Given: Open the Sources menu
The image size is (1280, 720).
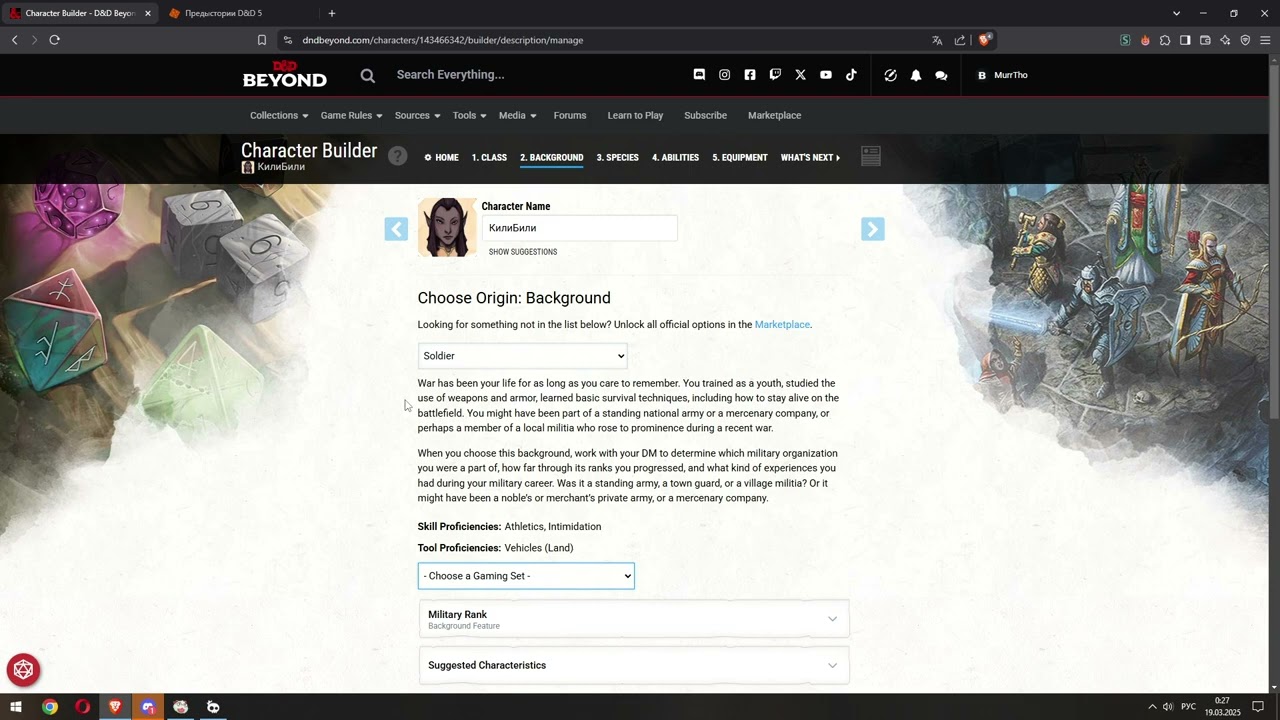Looking at the screenshot, I should [417, 115].
